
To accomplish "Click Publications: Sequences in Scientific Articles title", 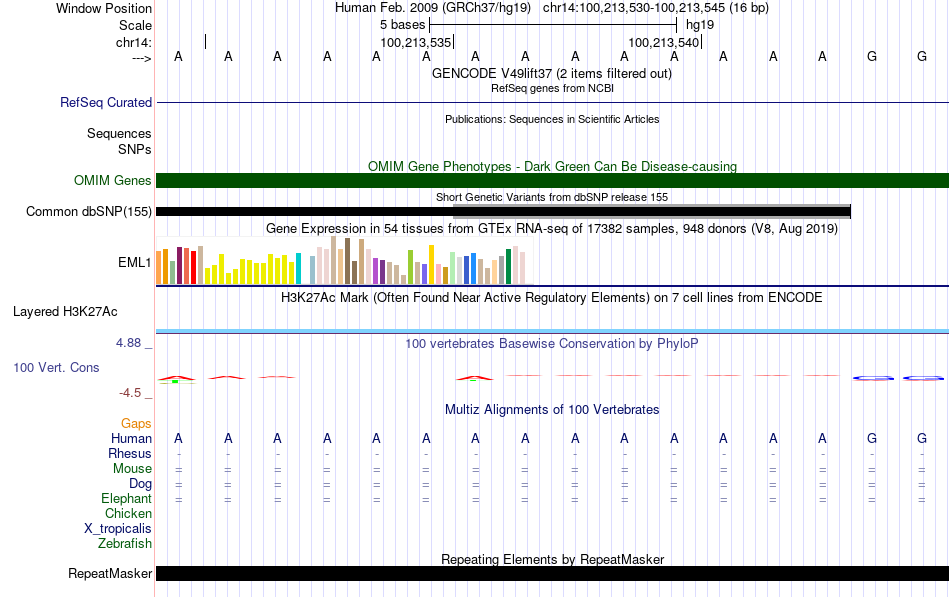I will (552, 119).
